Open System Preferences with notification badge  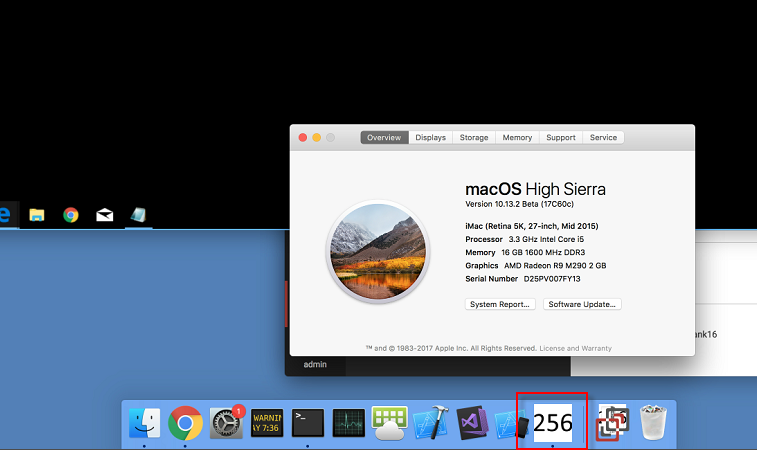226,423
